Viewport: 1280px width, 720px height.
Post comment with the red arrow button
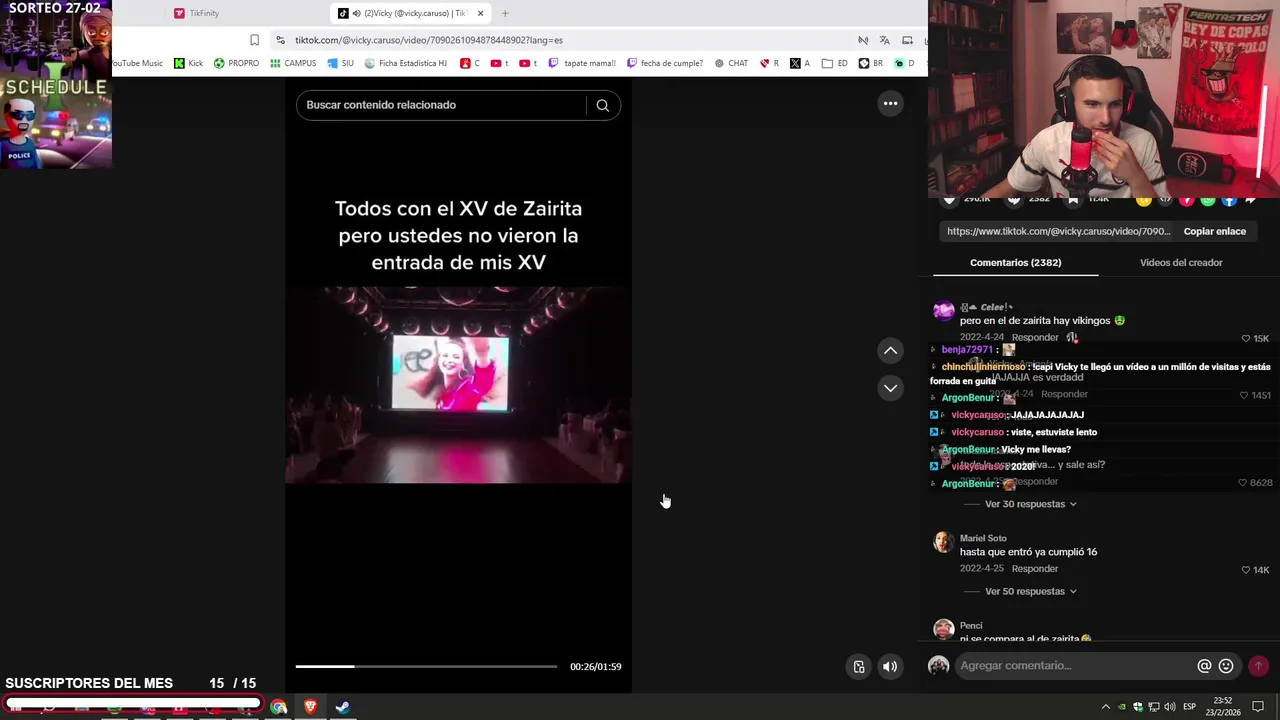(1258, 666)
